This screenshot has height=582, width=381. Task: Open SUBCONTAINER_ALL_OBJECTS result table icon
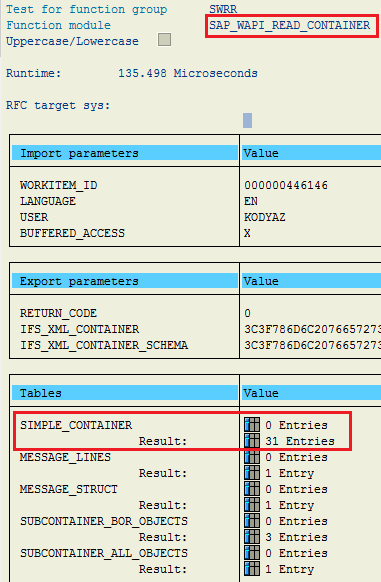[252, 569]
